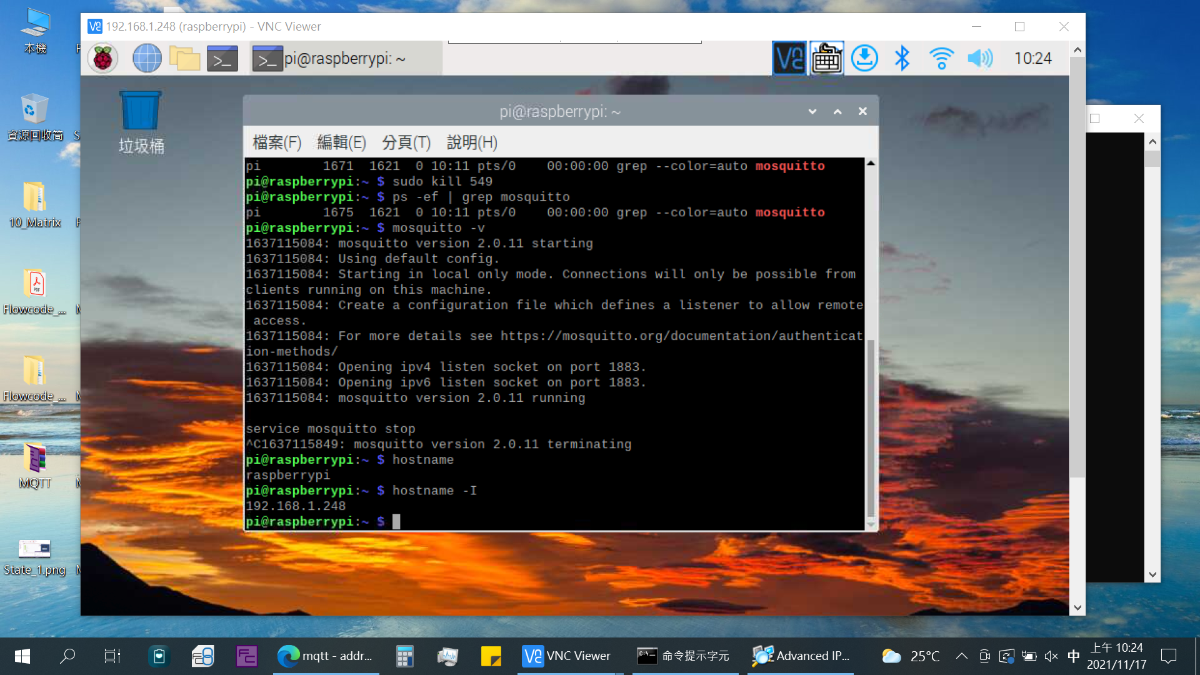
Task: Open the Wi-Fi network menu
Action: pos(941,58)
